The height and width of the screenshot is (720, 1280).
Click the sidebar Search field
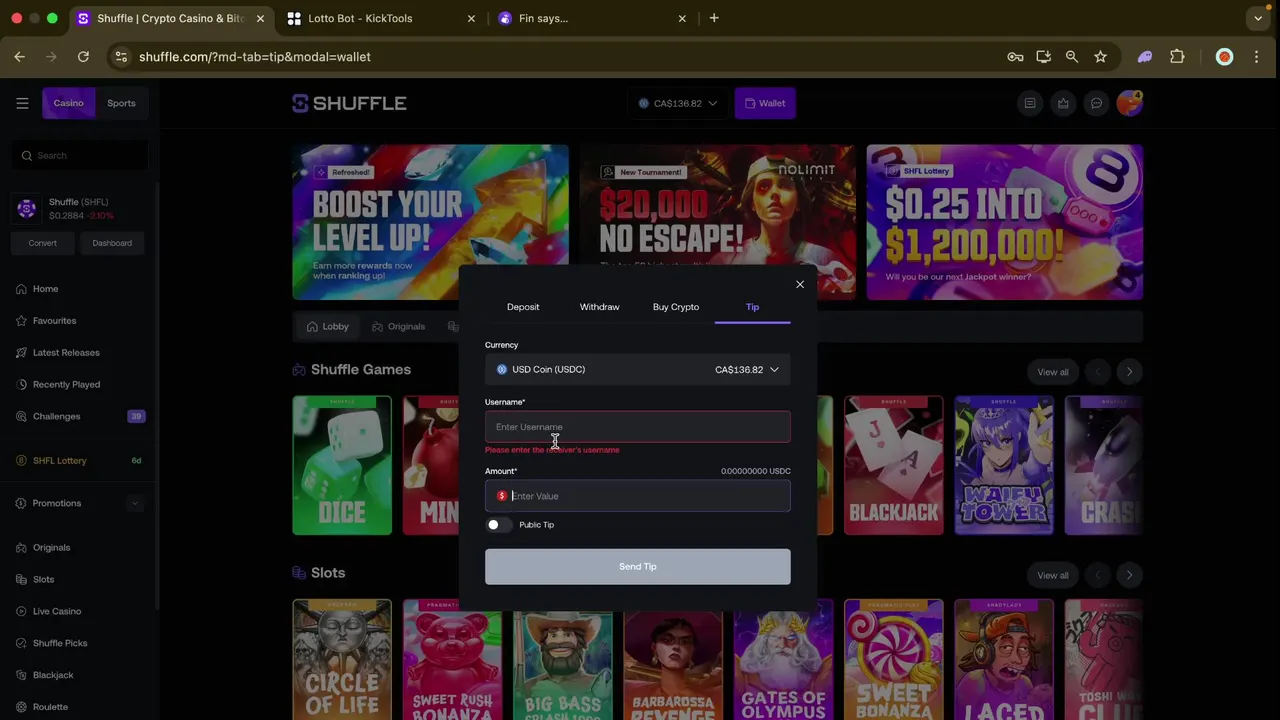[80, 156]
